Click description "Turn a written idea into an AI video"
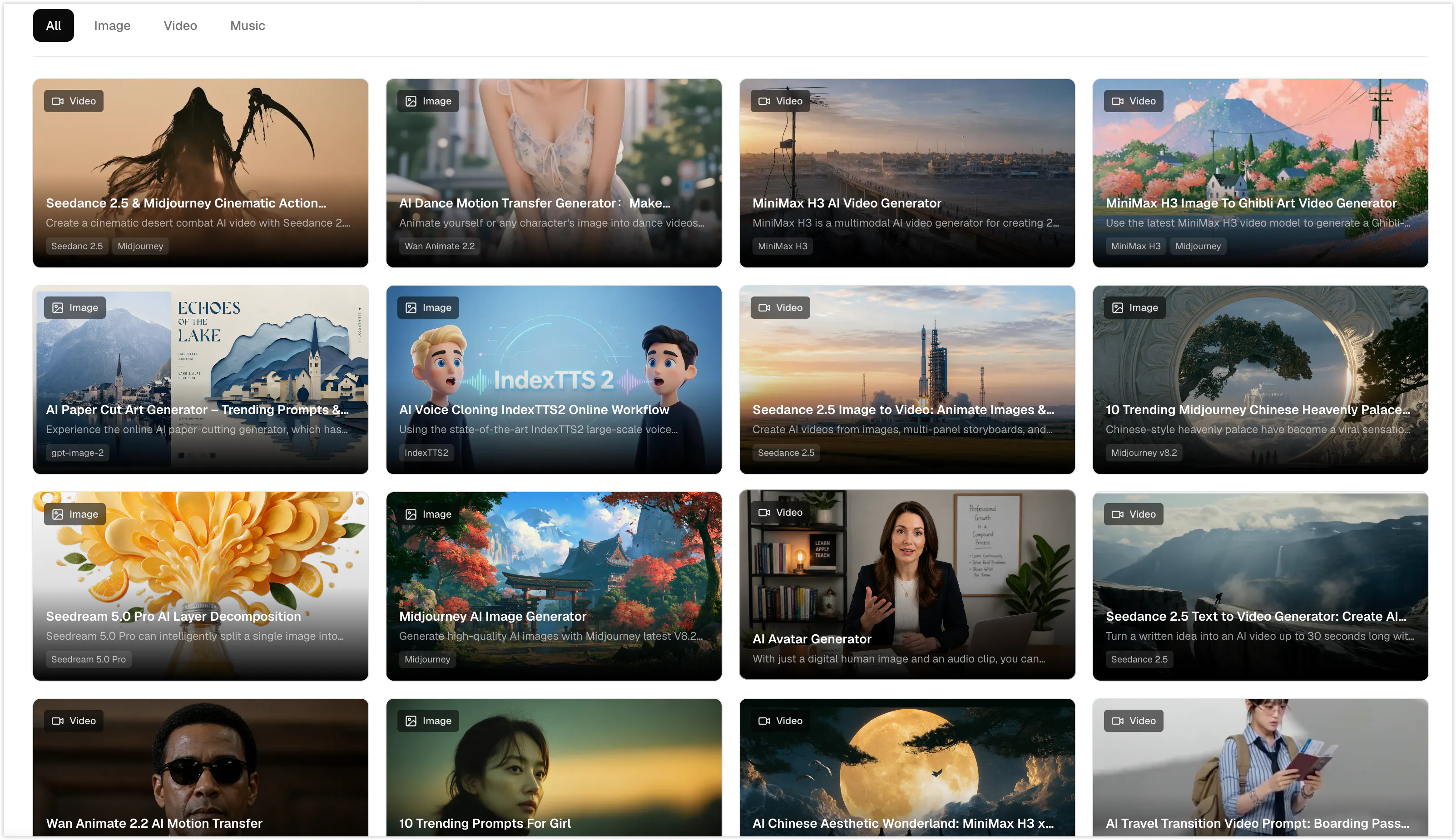The width and height of the screenshot is (1456, 840). [x=1260, y=636]
